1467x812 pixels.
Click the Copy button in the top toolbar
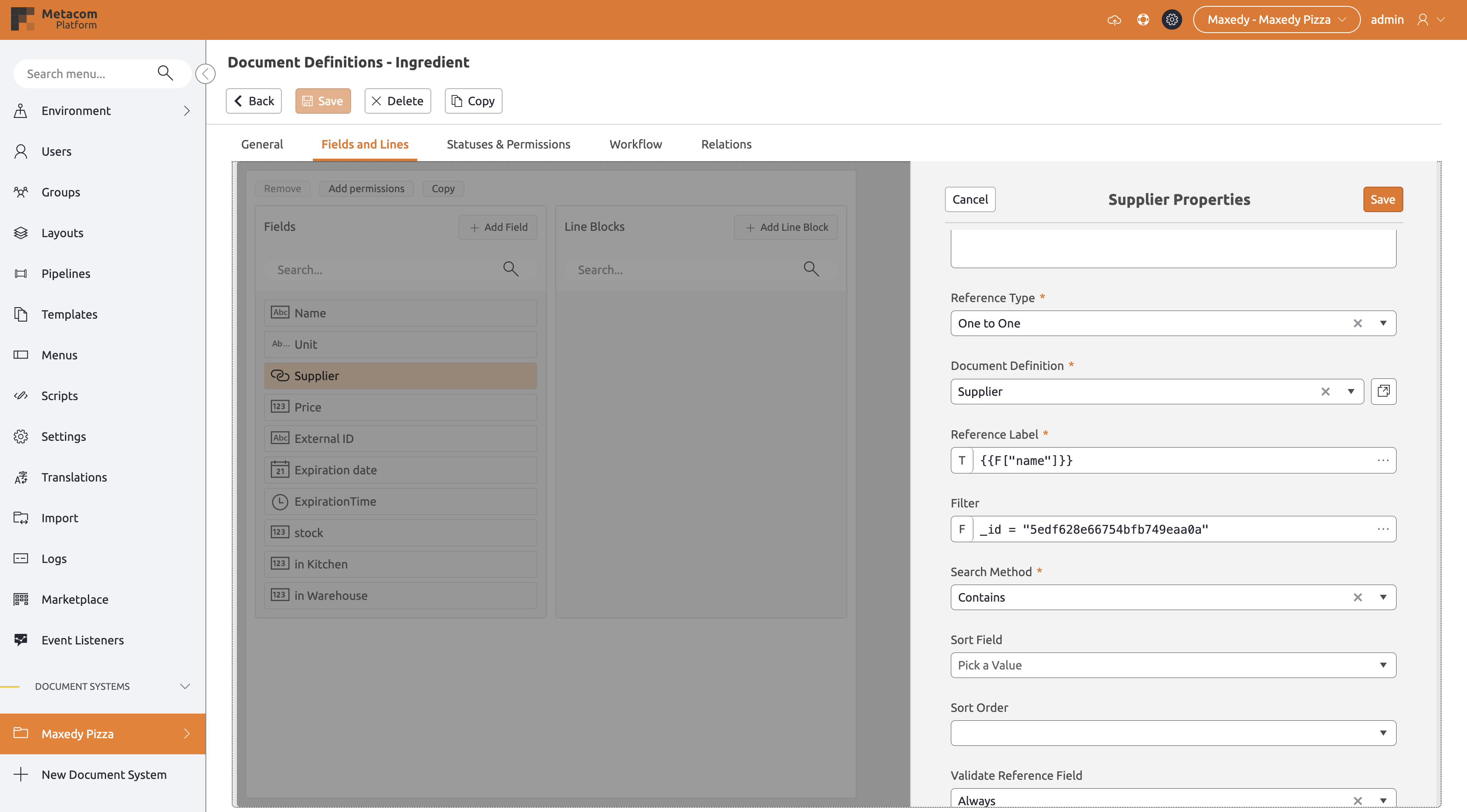473,101
